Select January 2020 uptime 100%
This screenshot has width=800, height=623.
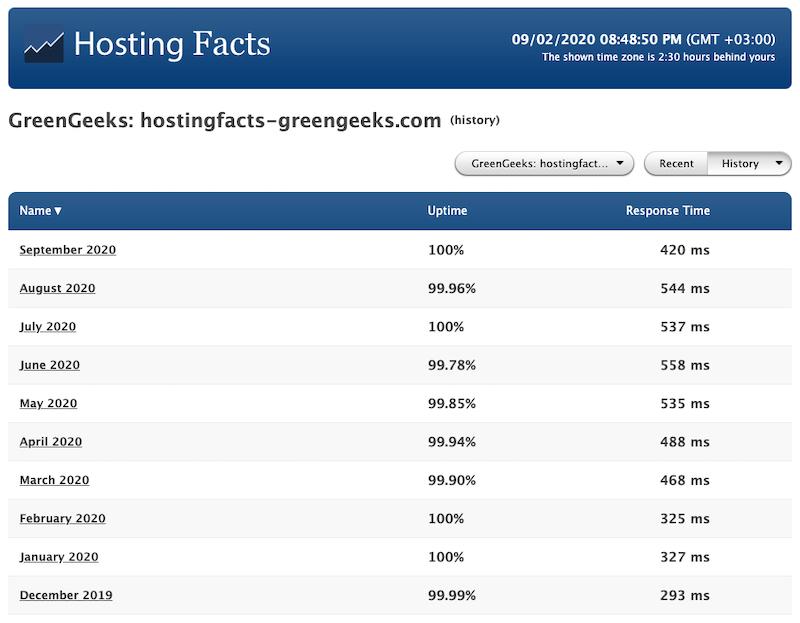(x=446, y=557)
